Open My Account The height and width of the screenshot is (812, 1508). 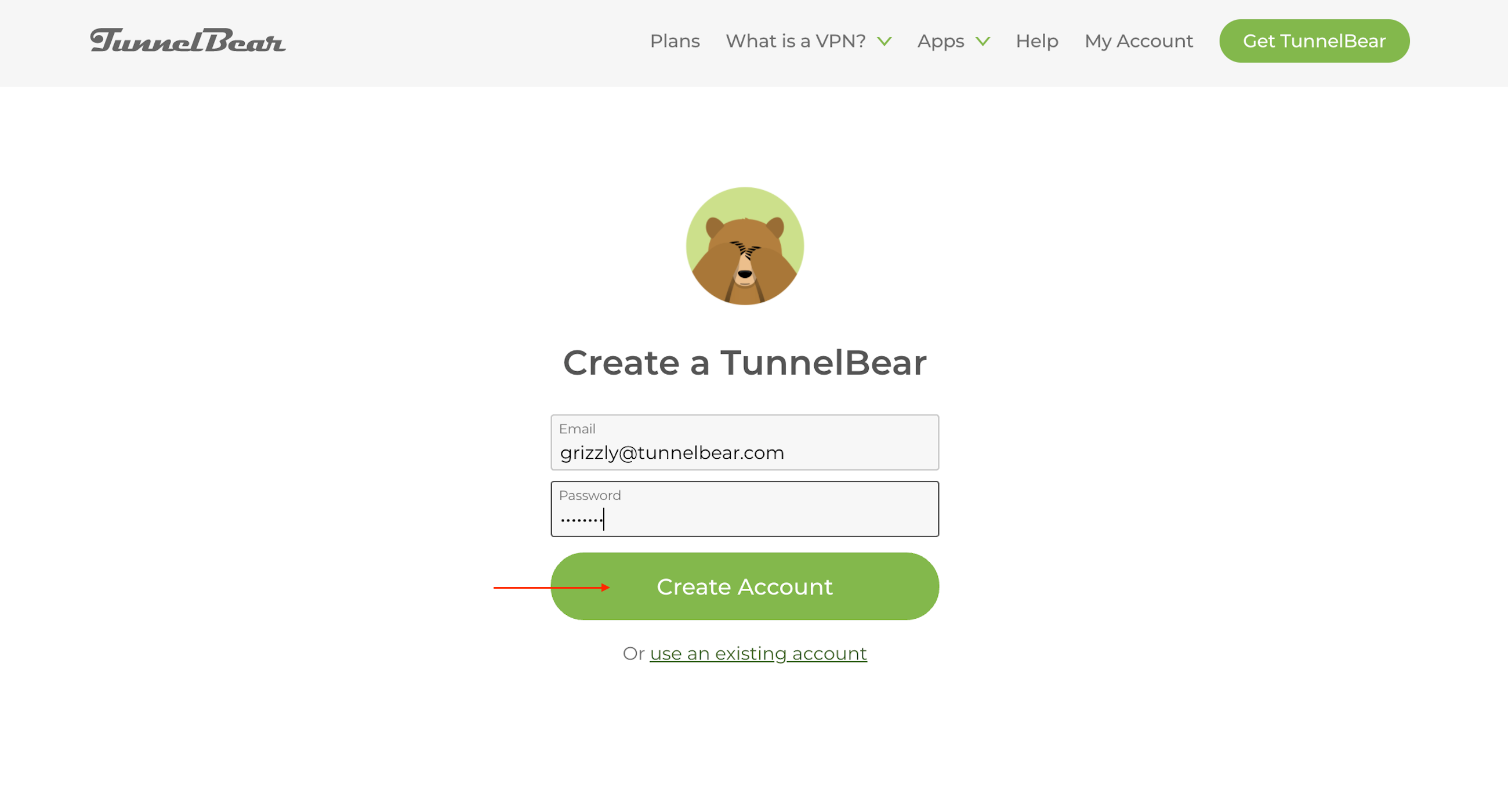pos(1138,41)
